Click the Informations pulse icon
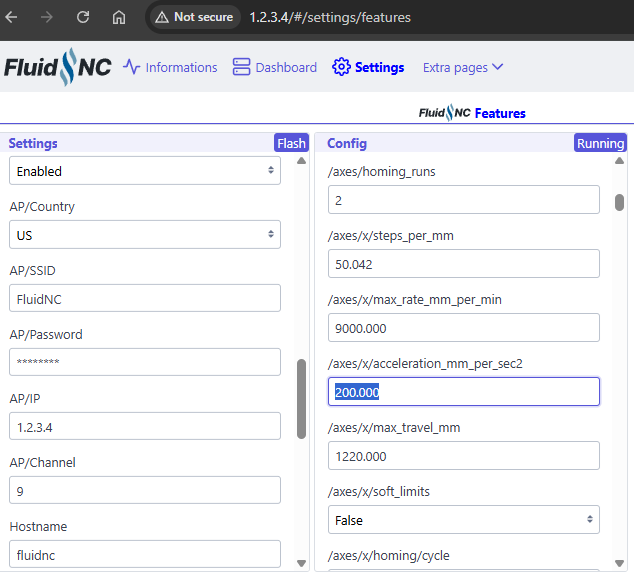The image size is (634, 576). pyautogui.click(x=132, y=67)
